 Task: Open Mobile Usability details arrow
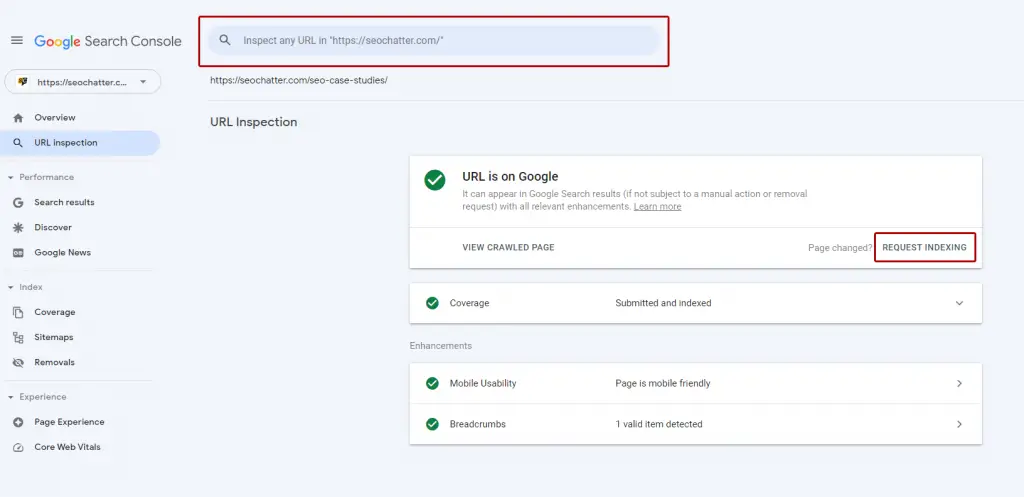(959, 383)
